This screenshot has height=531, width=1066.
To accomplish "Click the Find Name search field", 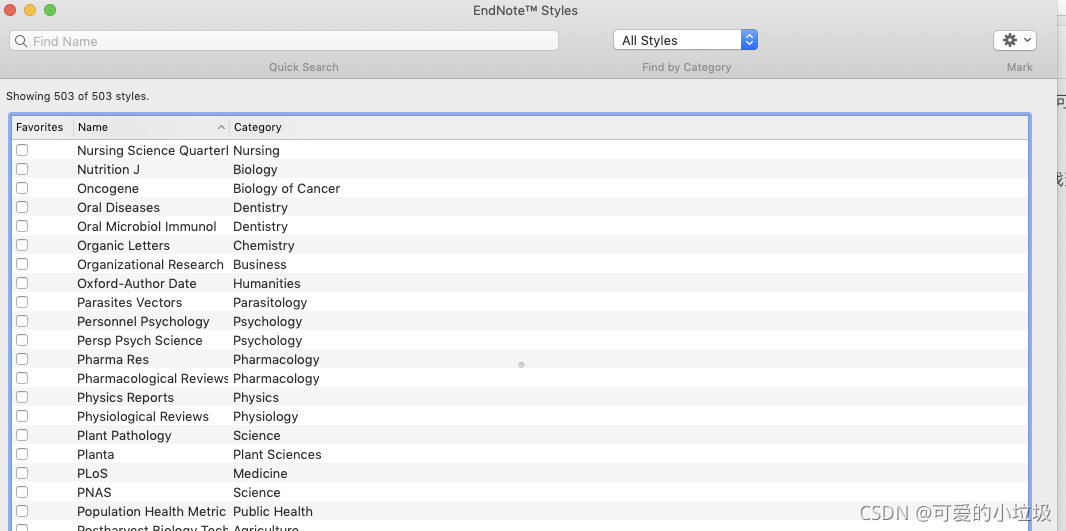I will (x=284, y=41).
